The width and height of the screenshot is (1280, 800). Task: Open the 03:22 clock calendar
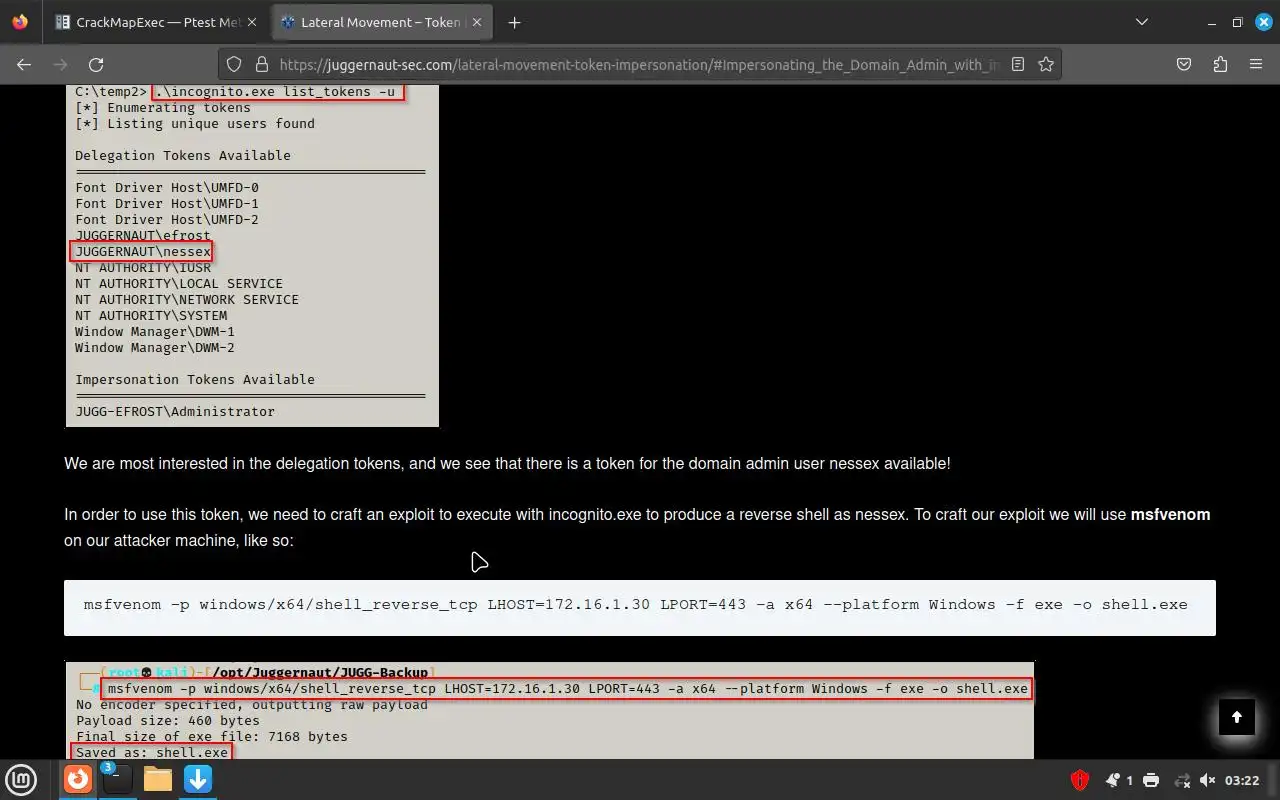[1242, 780]
